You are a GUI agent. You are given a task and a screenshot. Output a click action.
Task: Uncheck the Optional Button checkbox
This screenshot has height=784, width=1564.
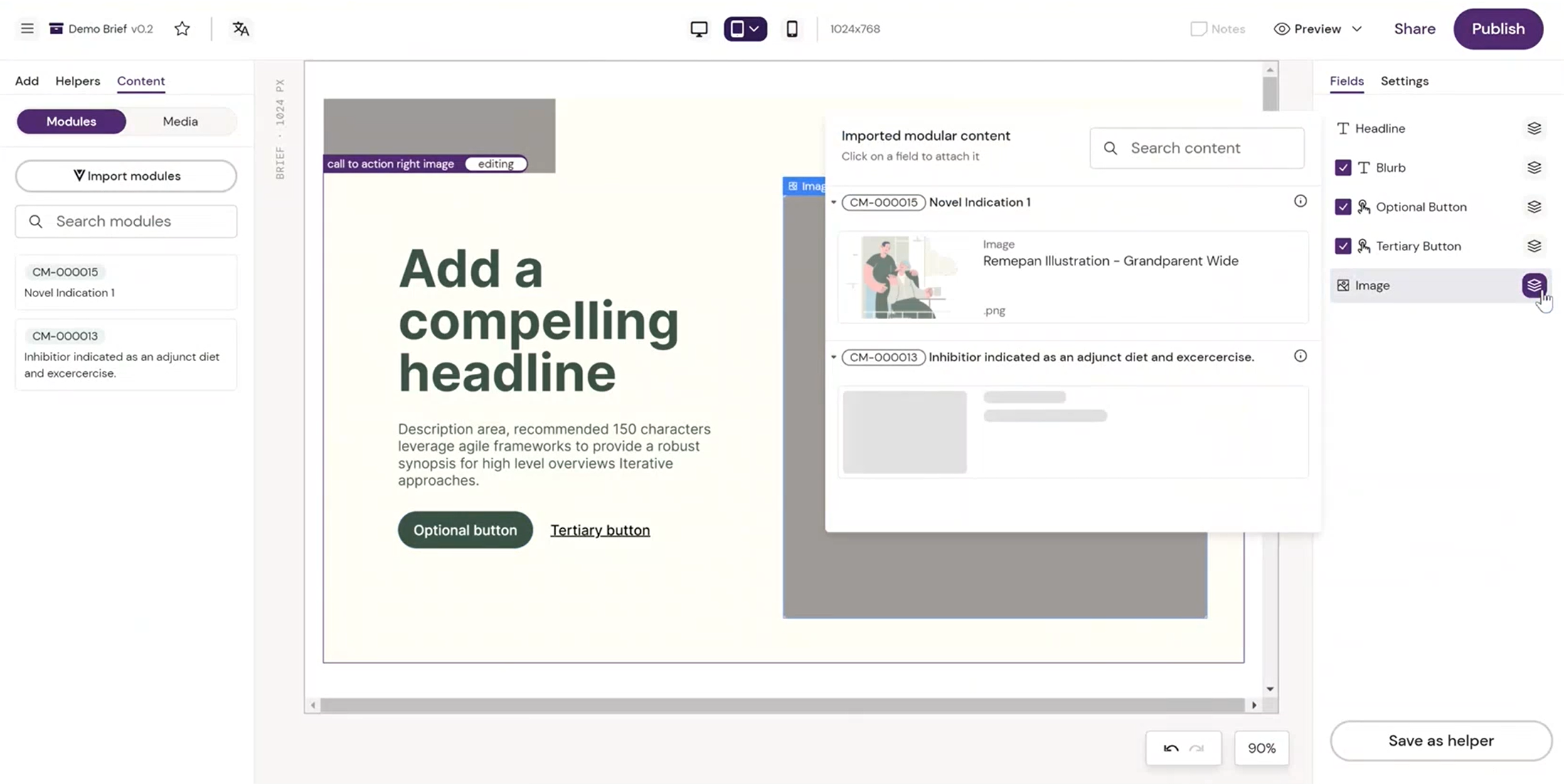[1343, 207]
